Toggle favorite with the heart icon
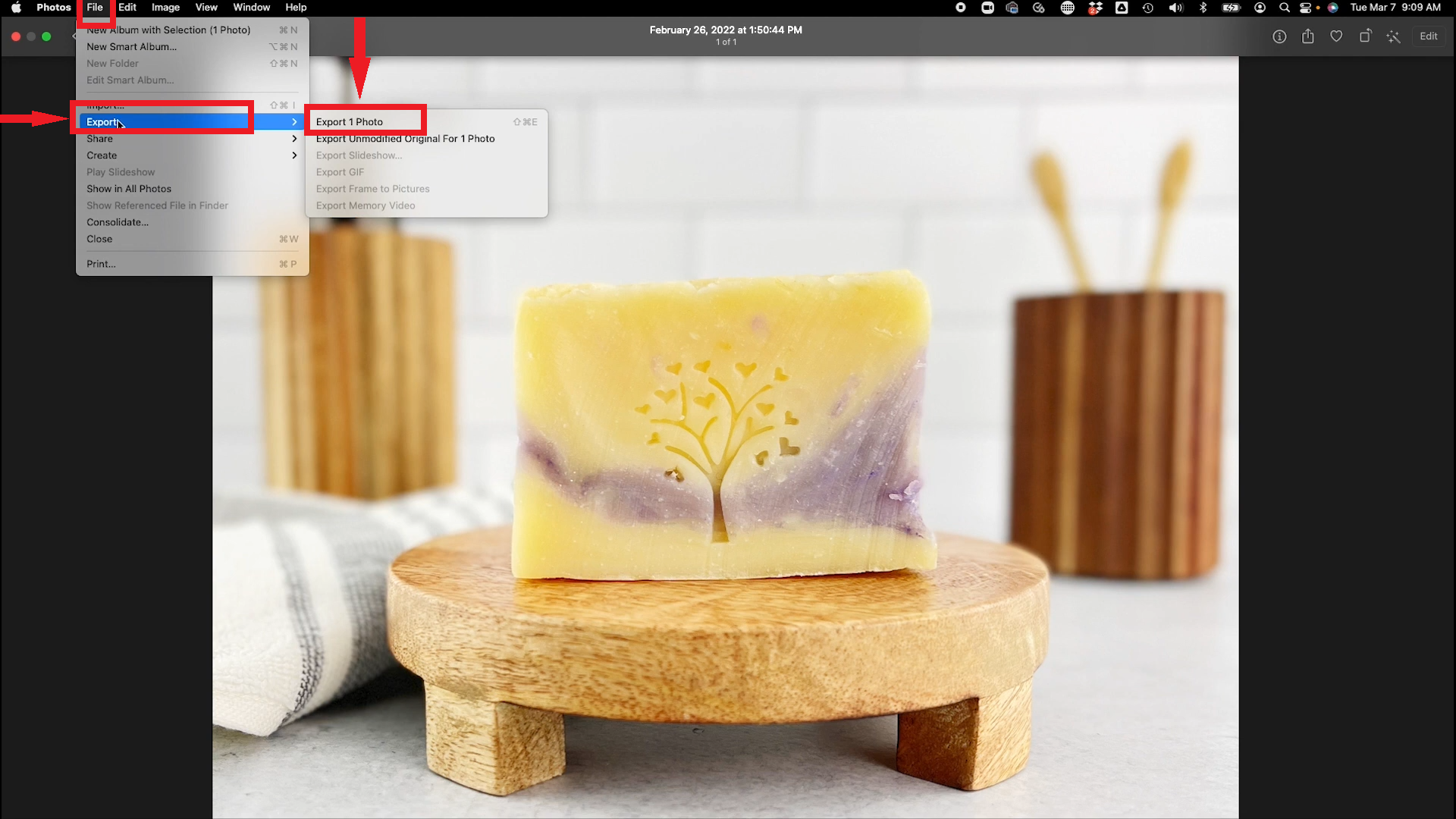The width and height of the screenshot is (1456, 819). 1336,36
